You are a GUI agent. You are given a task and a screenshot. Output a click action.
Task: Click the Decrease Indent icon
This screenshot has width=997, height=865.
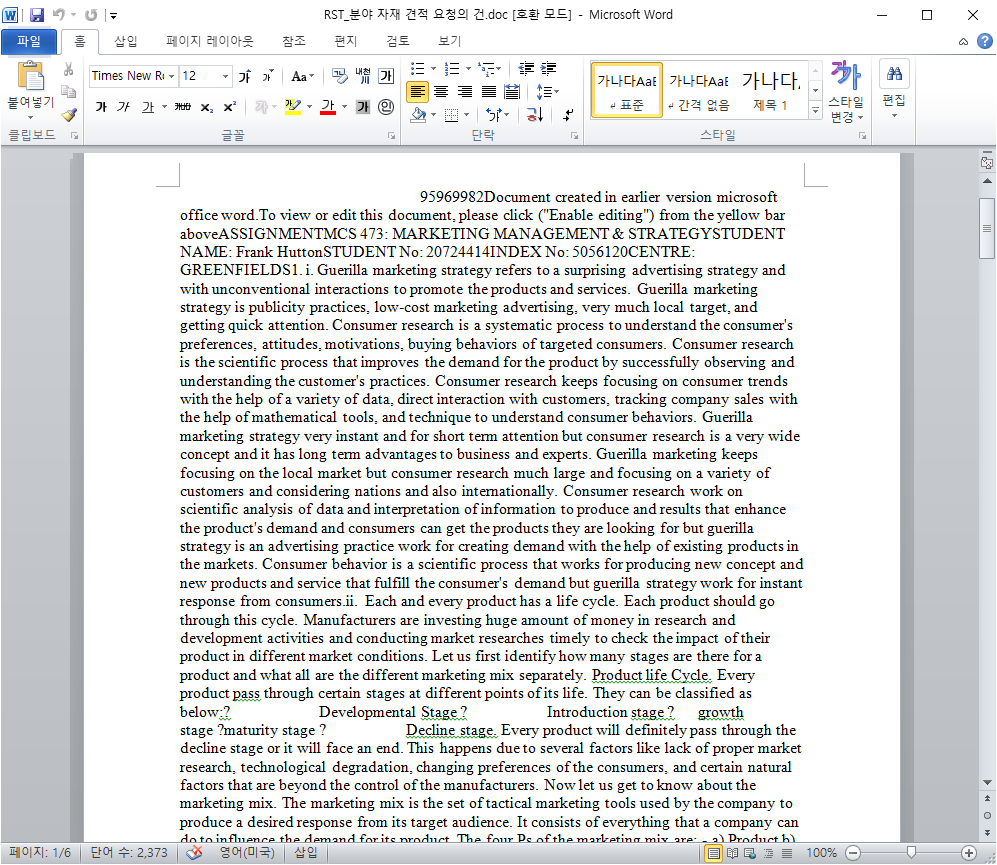[x=526, y=68]
